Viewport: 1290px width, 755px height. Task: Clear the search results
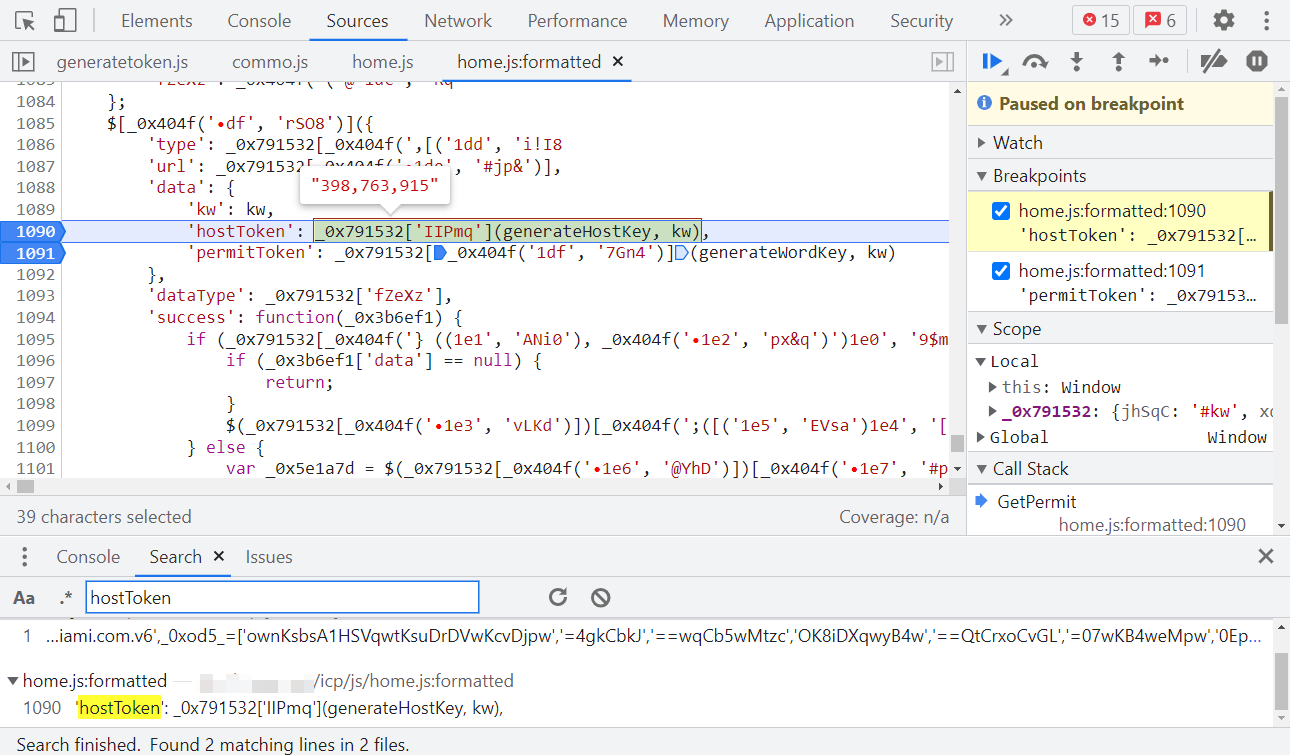(x=600, y=597)
